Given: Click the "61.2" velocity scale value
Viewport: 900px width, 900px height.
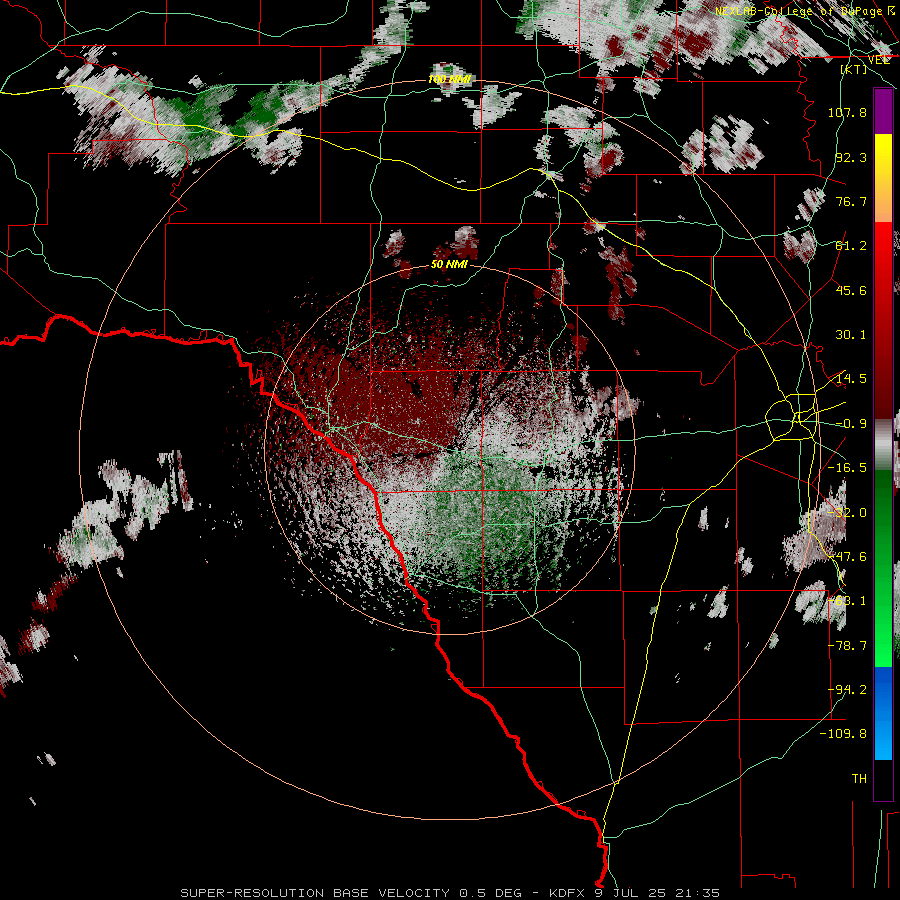Looking at the screenshot, I should 851,246.
